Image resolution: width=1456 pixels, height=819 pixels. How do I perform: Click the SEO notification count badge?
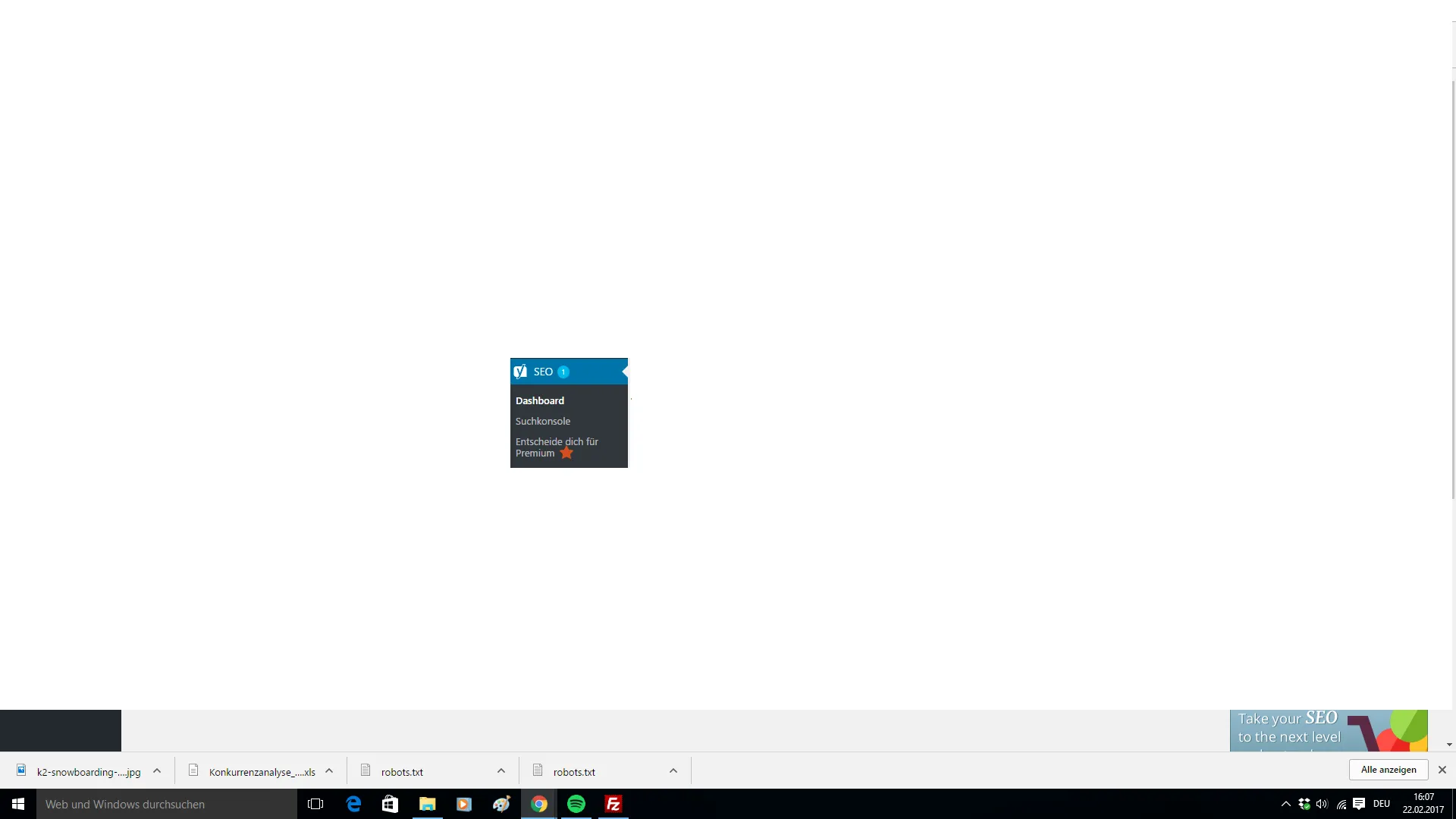(563, 372)
